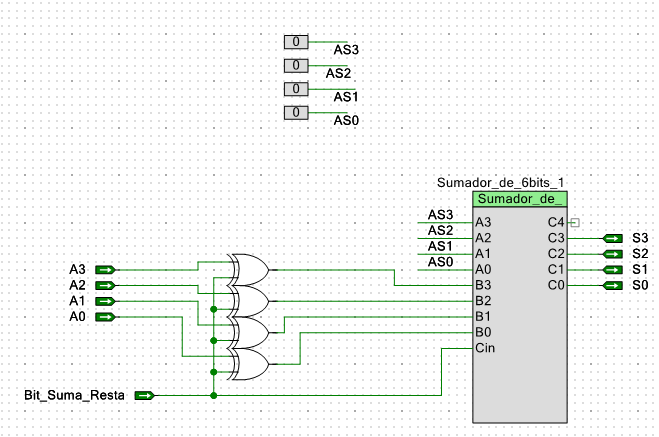This screenshot has width=659, height=437.
Task: Toggle the AS2 input bit value
Action: pos(296,66)
